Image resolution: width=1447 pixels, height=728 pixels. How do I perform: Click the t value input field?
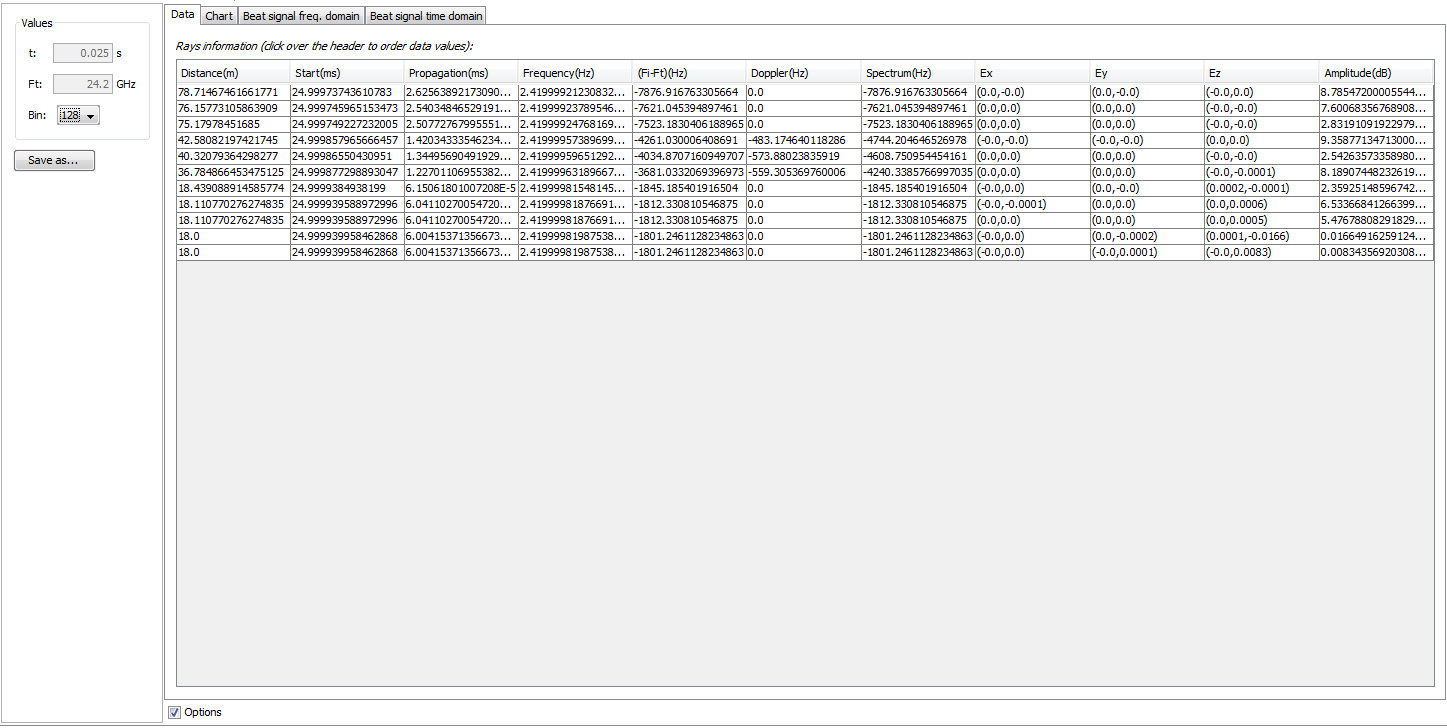(82, 53)
